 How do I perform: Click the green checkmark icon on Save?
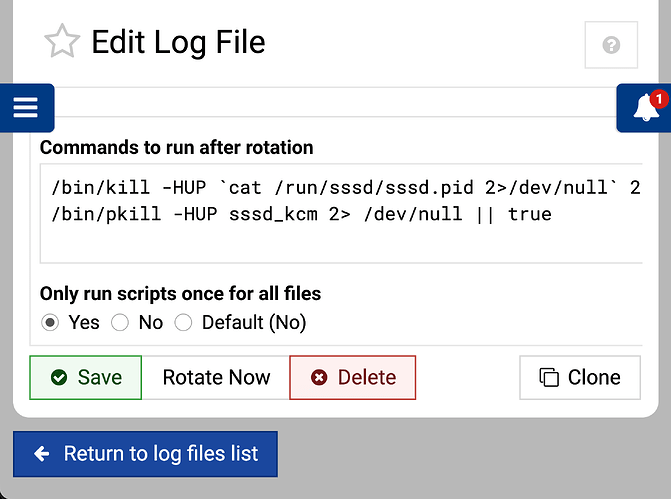coord(59,378)
